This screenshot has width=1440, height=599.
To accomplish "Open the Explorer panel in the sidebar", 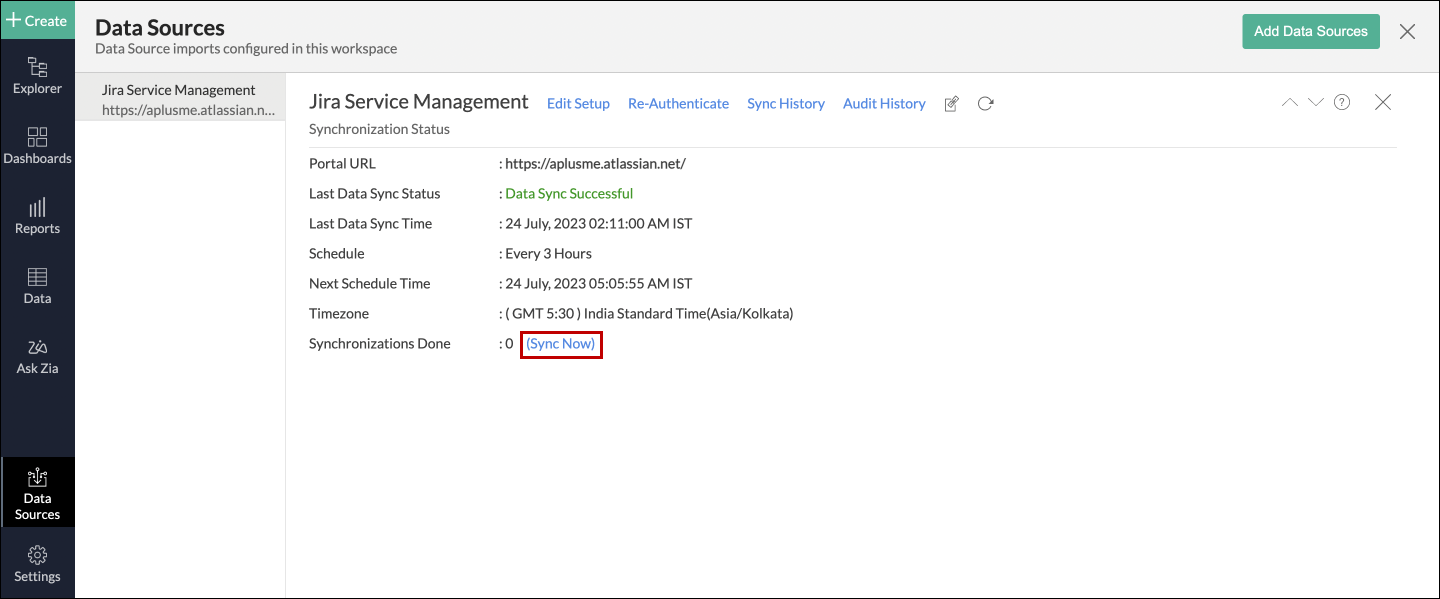I will click(37, 75).
